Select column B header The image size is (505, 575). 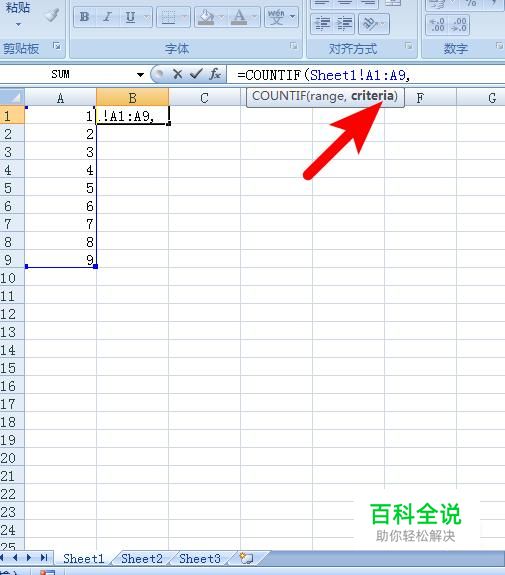(132, 98)
